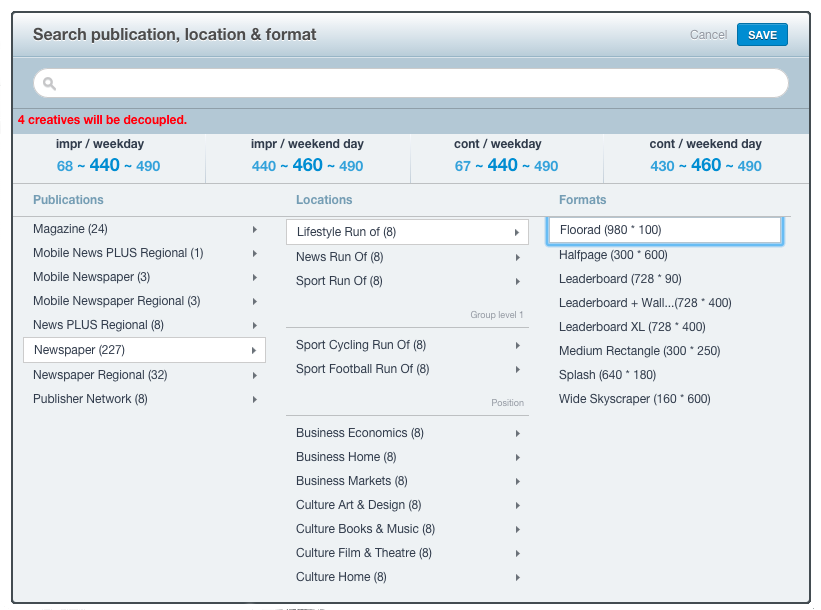Click arrow beside News Run Of (8)
The width and height of the screenshot is (821, 610).
(x=517, y=258)
